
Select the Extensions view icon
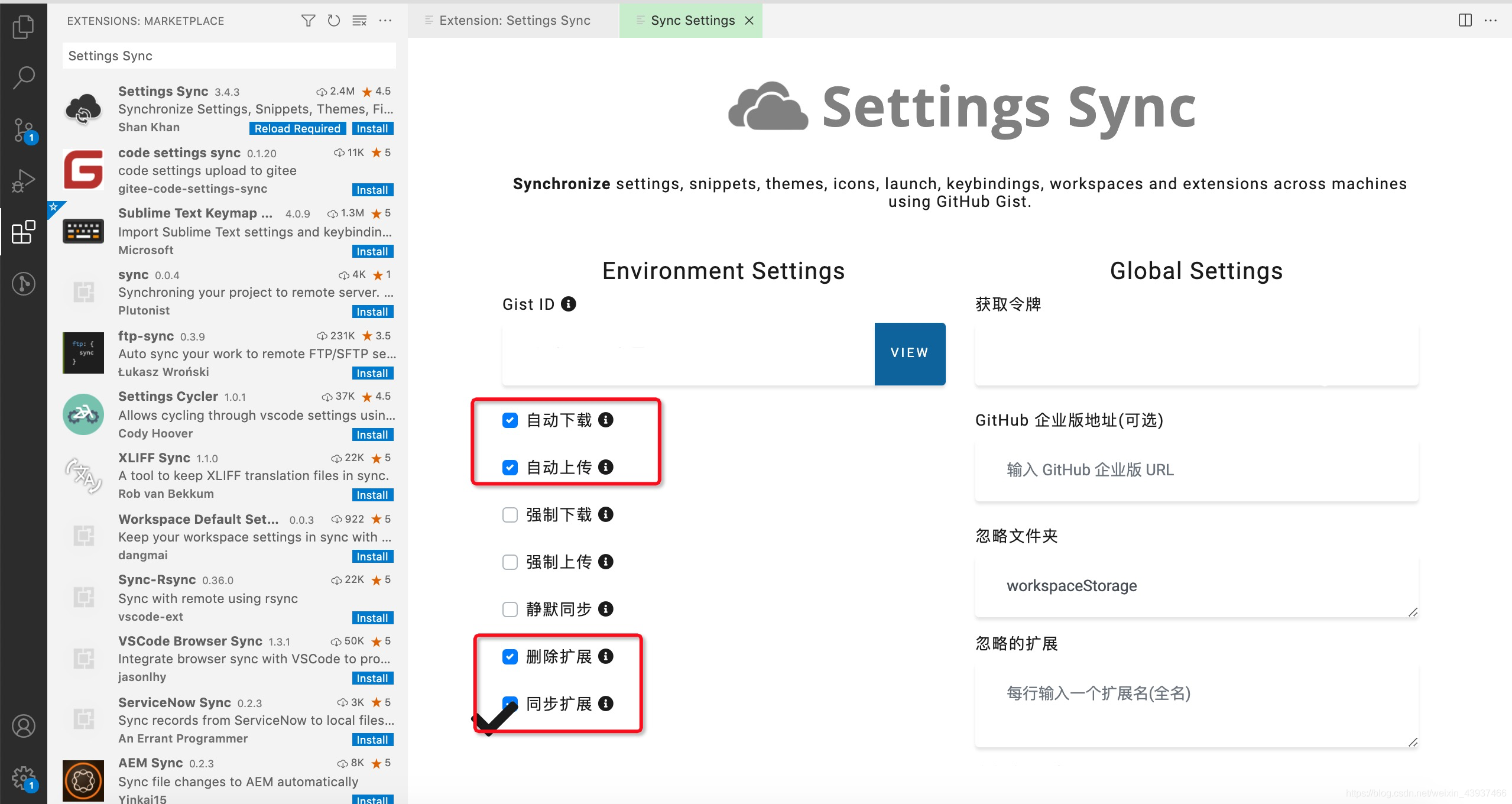(x=23, y=232)
